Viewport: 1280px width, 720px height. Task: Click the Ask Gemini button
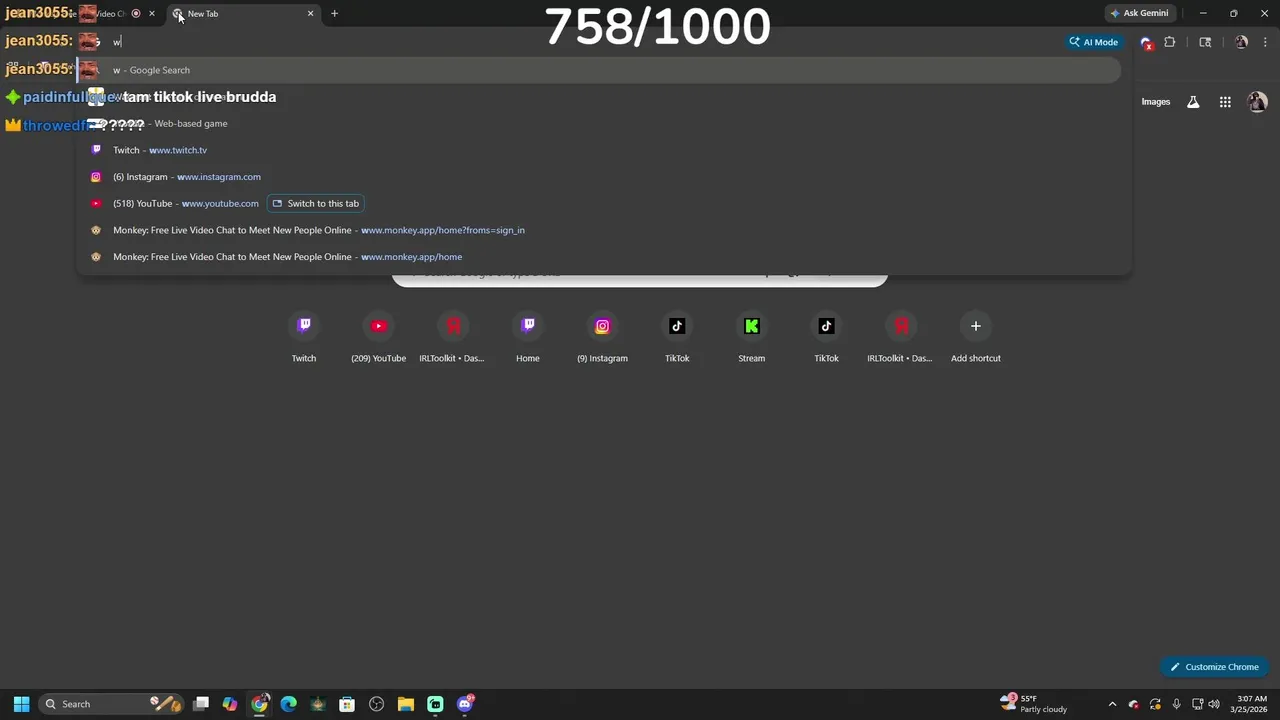[x=1139, y=13]
